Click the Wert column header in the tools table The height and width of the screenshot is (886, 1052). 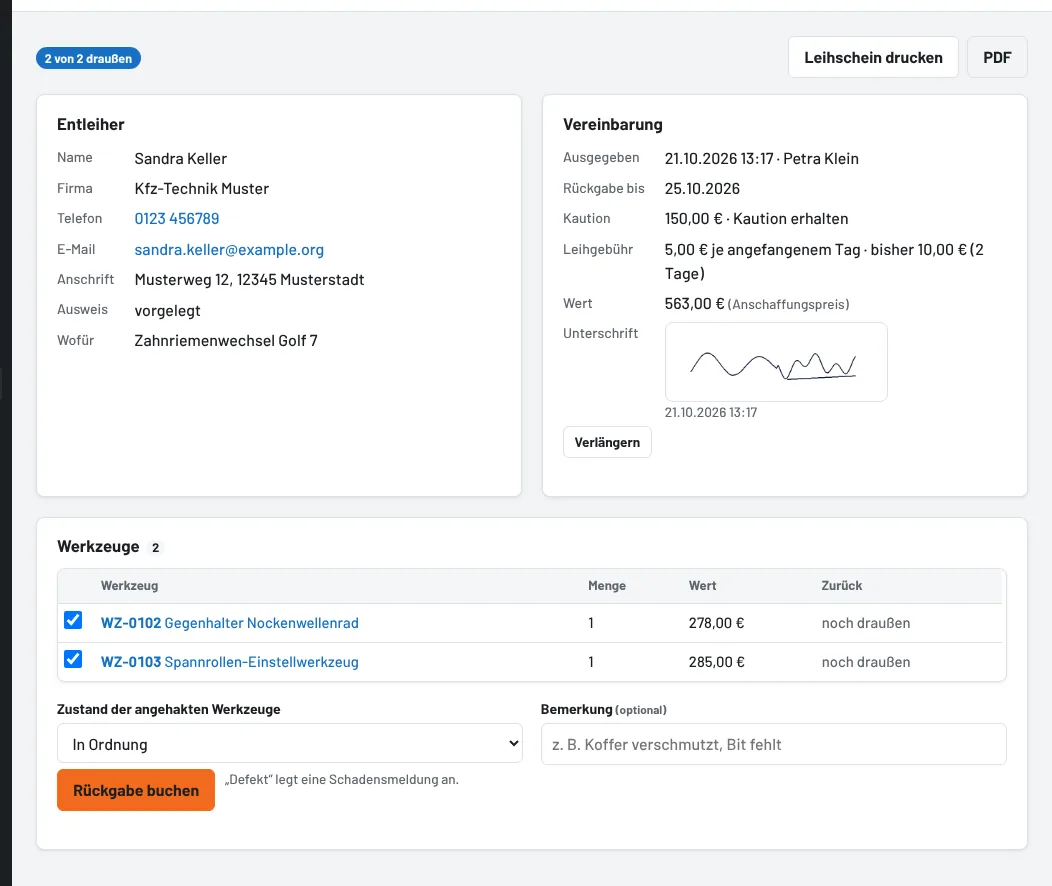coord(702,586)
